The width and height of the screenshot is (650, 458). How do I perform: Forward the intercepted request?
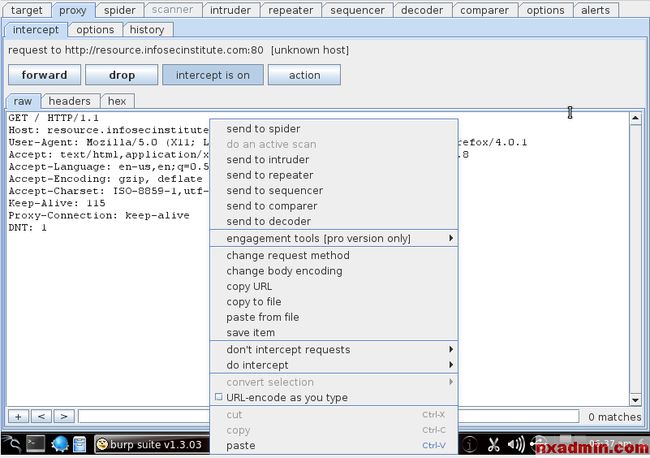(44, 75)
